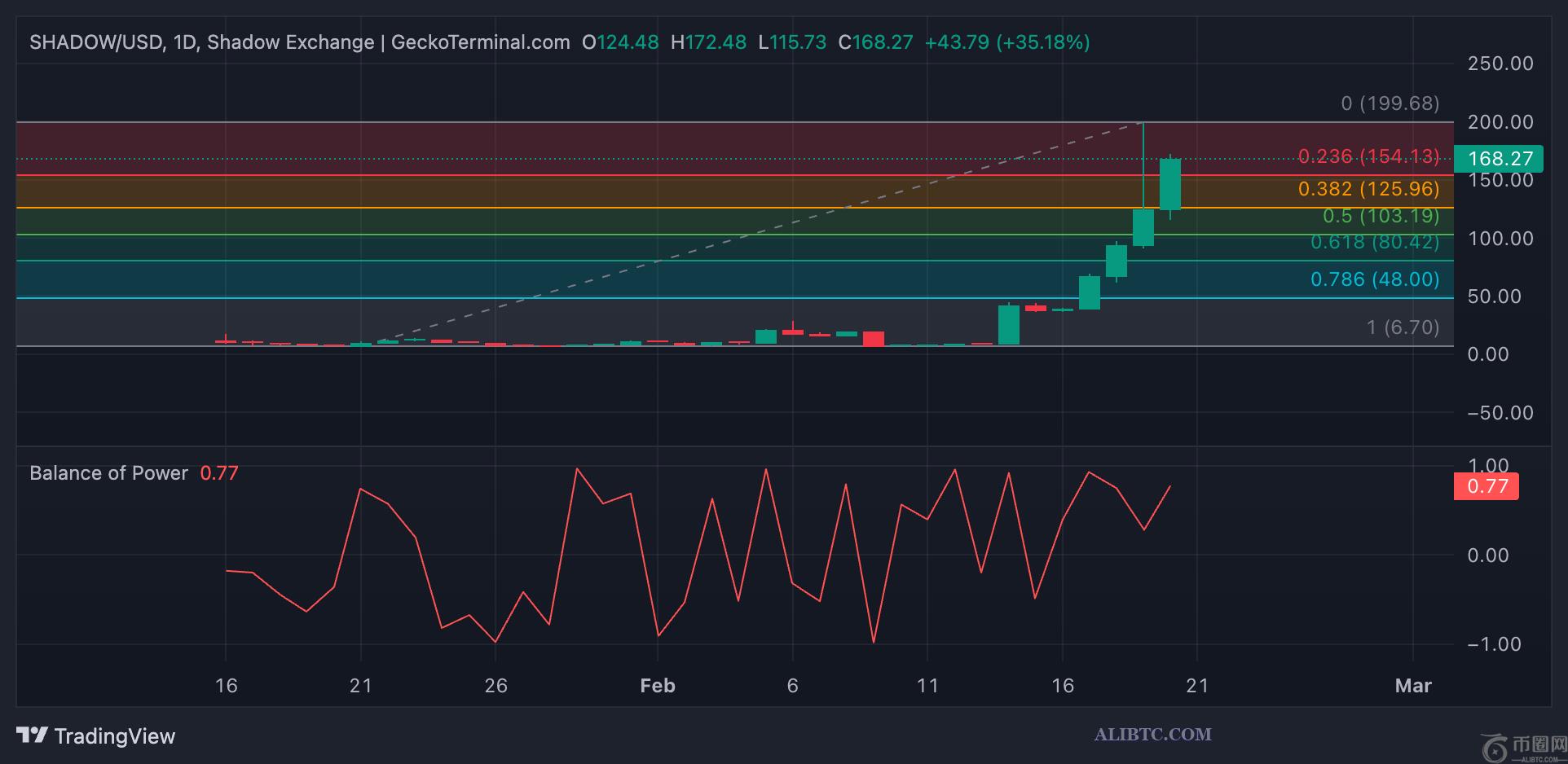Image resolution: width=1568 pixels, height=764 pixels.
Task: Click the 1 (6.70) Fibonacci base label
Action: point(1403,327)
